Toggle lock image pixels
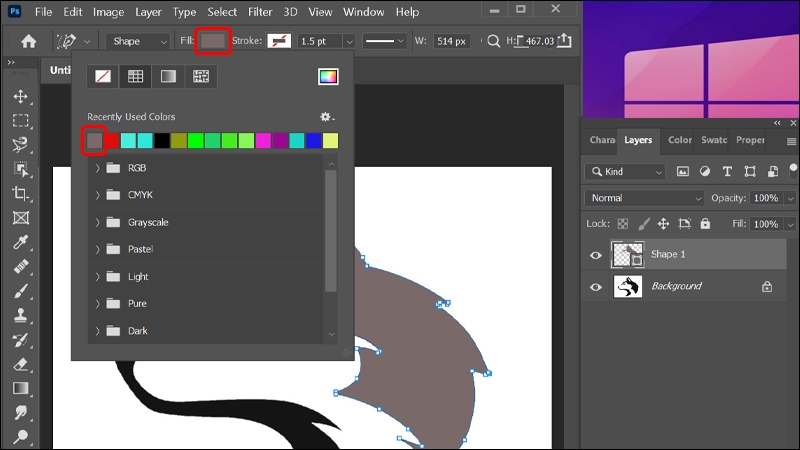The height and width of the screenshot is (450, 800). tap(644, 223)
